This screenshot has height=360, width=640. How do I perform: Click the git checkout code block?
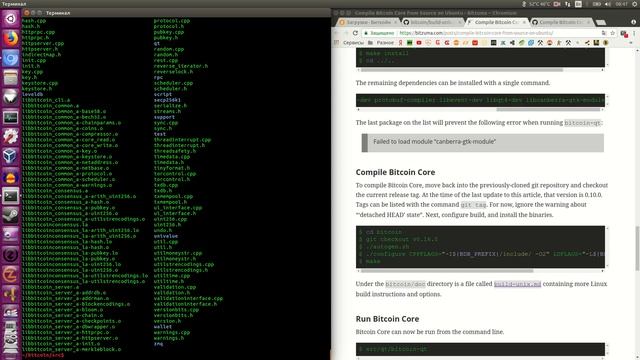pyautogui.click(x=480, y=247)
